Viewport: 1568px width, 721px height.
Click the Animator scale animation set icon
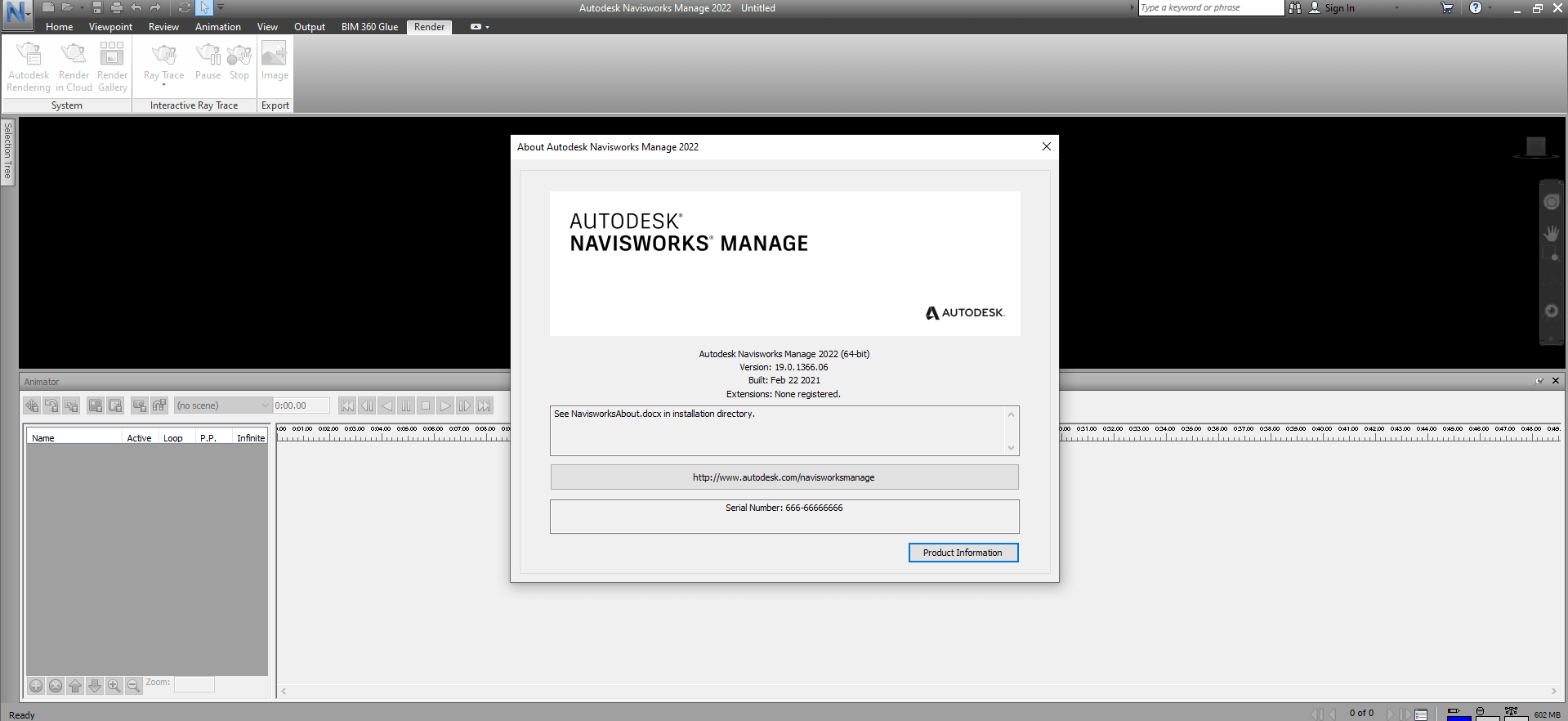(71, 405)
